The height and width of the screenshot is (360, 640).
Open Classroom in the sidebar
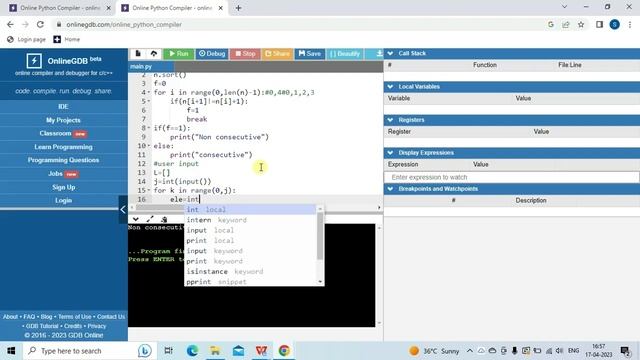point(63,133)
